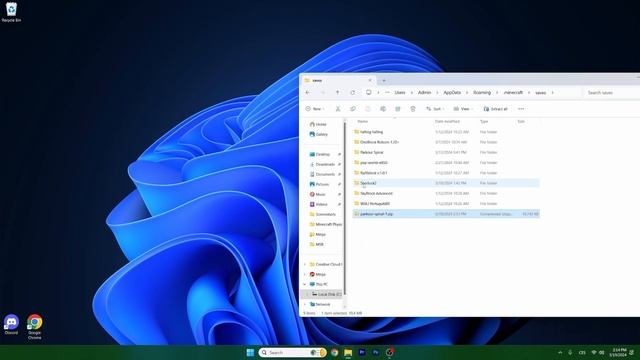This screenshot has width=640, height=360.
Task: Jump to Users in the address bar
Action: pos(400,93)
